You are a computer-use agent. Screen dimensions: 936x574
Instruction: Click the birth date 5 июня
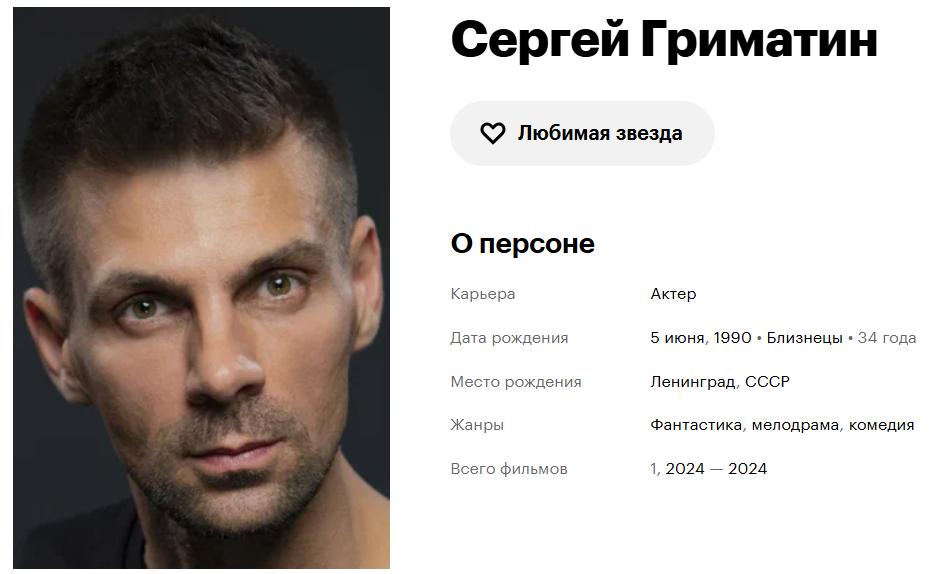pyautogui.click(x=678, y=338)
